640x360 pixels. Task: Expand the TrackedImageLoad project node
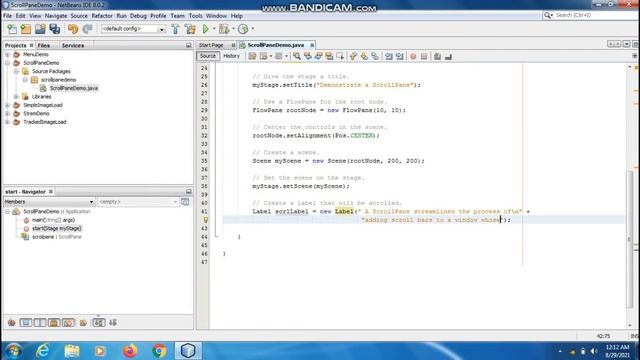click(7, 122)
